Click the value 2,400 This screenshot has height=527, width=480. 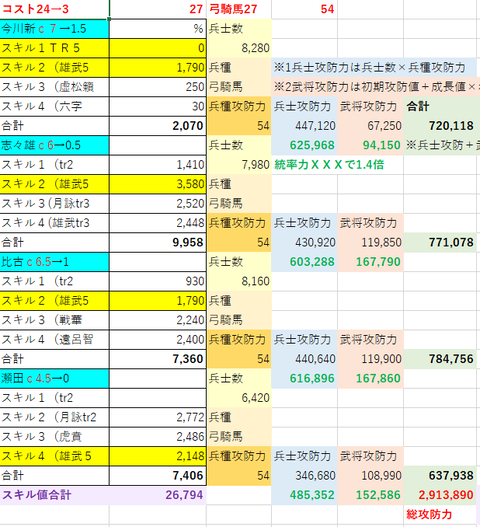[x=158, y=340]
